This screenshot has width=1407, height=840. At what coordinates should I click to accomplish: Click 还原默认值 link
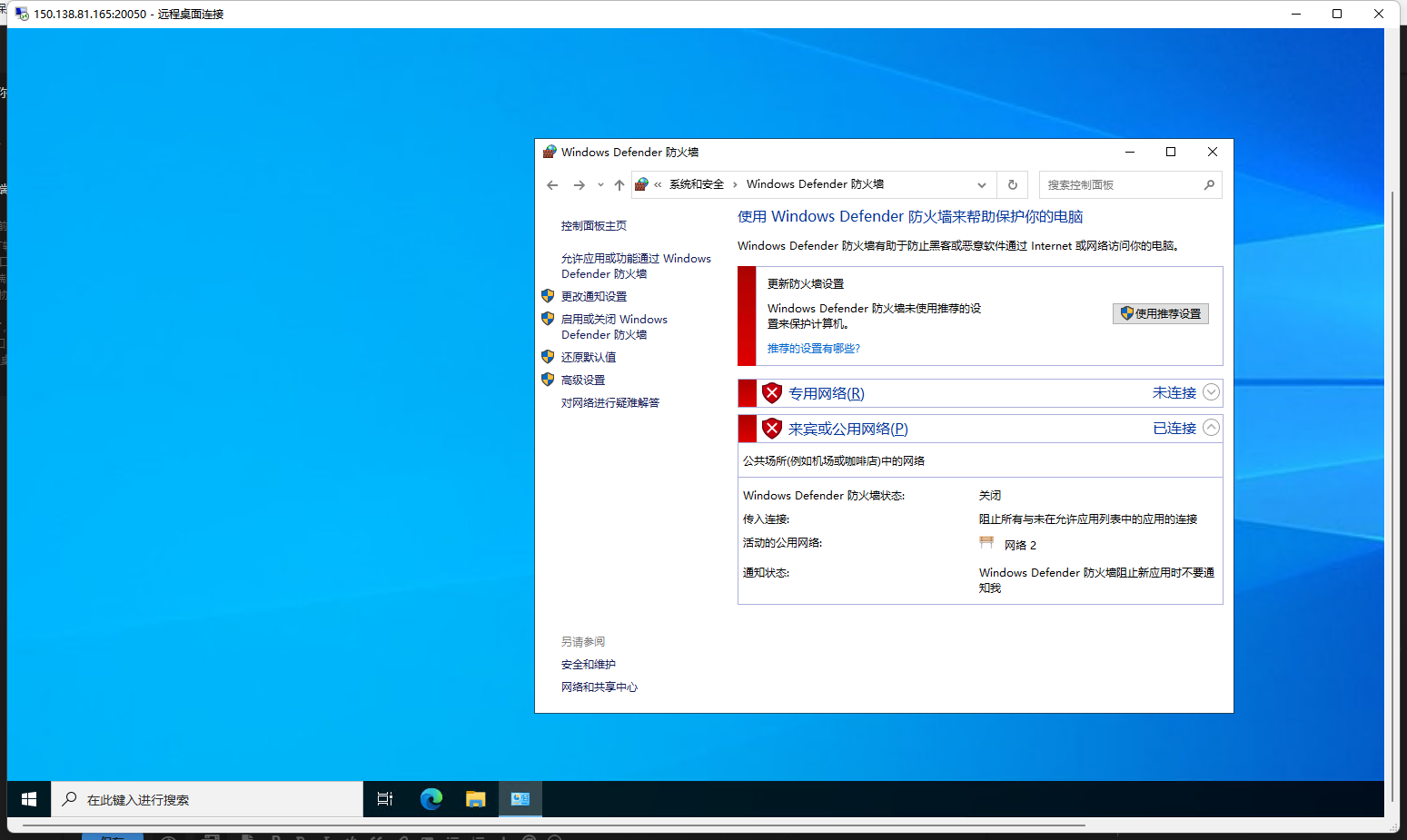tap(589, 358)
